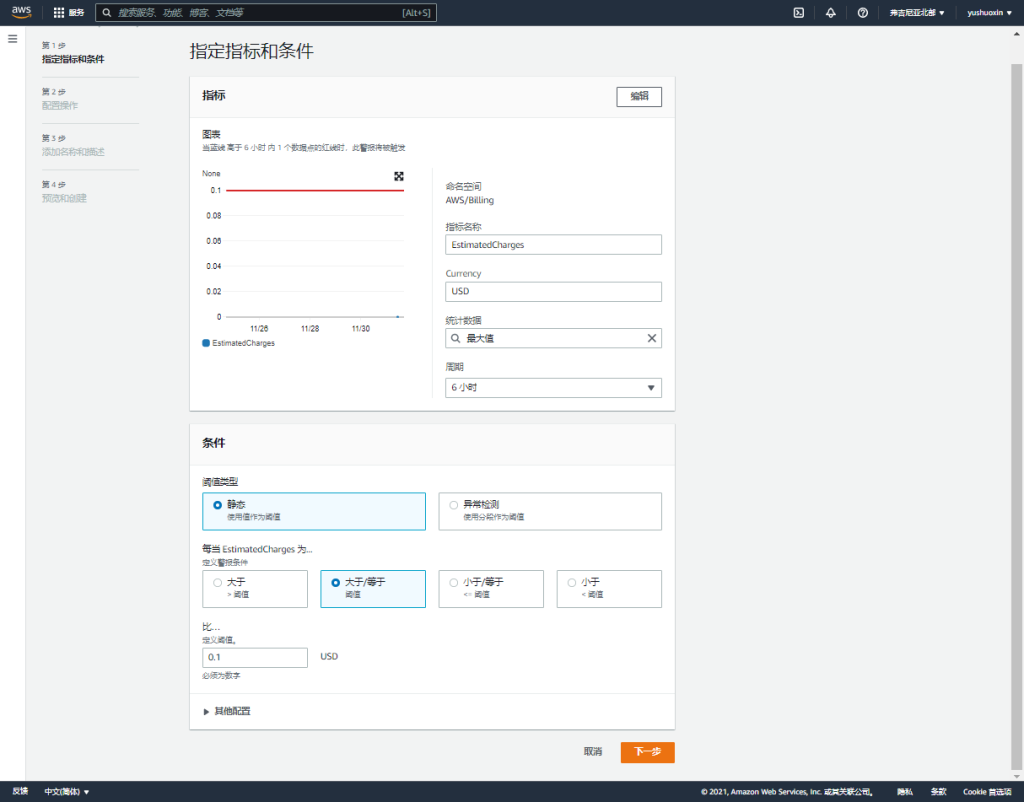Toggle the hamburger side navigation icon
The height and width of the screenshot is (802, 1024).
point(13,39)
